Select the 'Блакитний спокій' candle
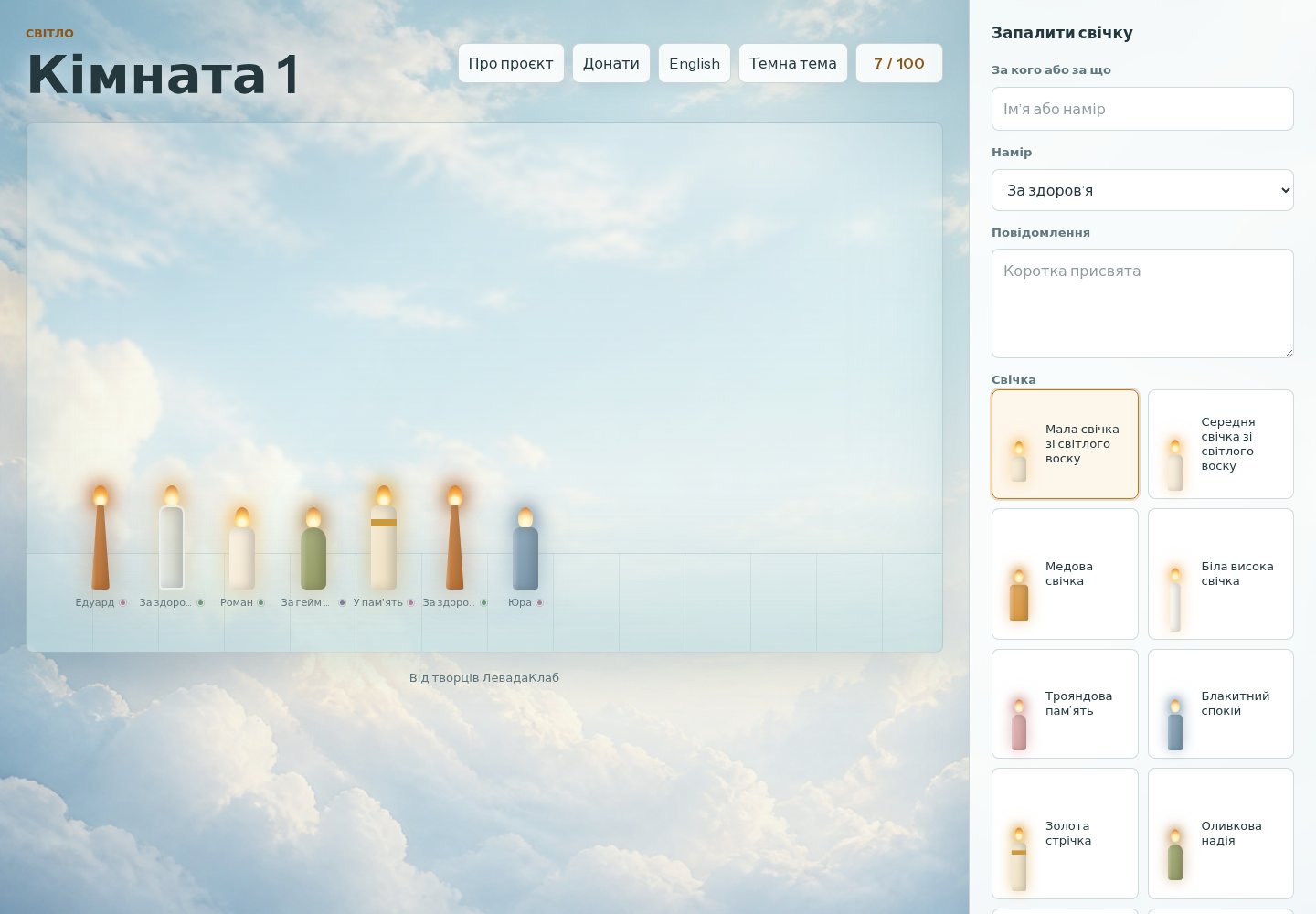Viewport: 1316px width, 914px height. 1221,704
